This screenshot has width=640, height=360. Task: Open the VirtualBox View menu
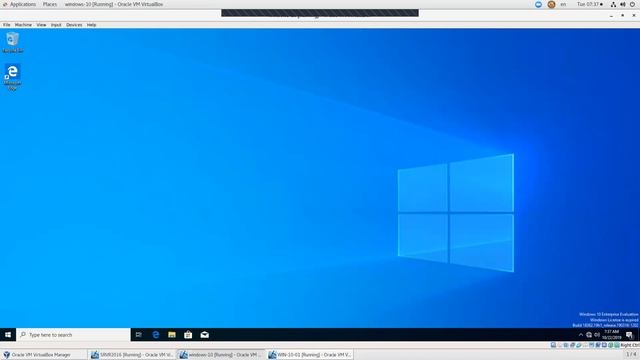point(41,25)
